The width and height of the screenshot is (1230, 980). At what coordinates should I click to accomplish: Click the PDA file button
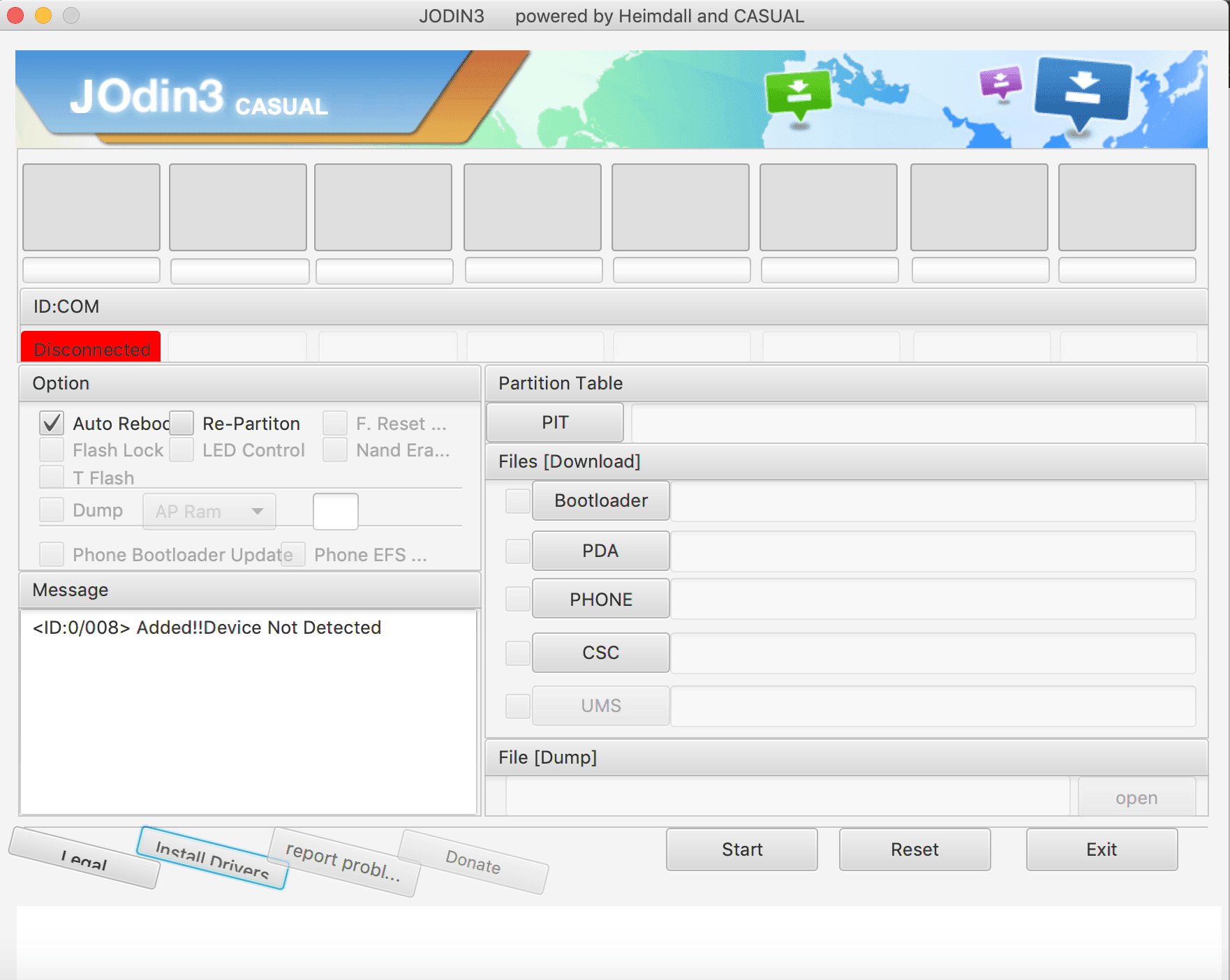(x=601, y=551)
